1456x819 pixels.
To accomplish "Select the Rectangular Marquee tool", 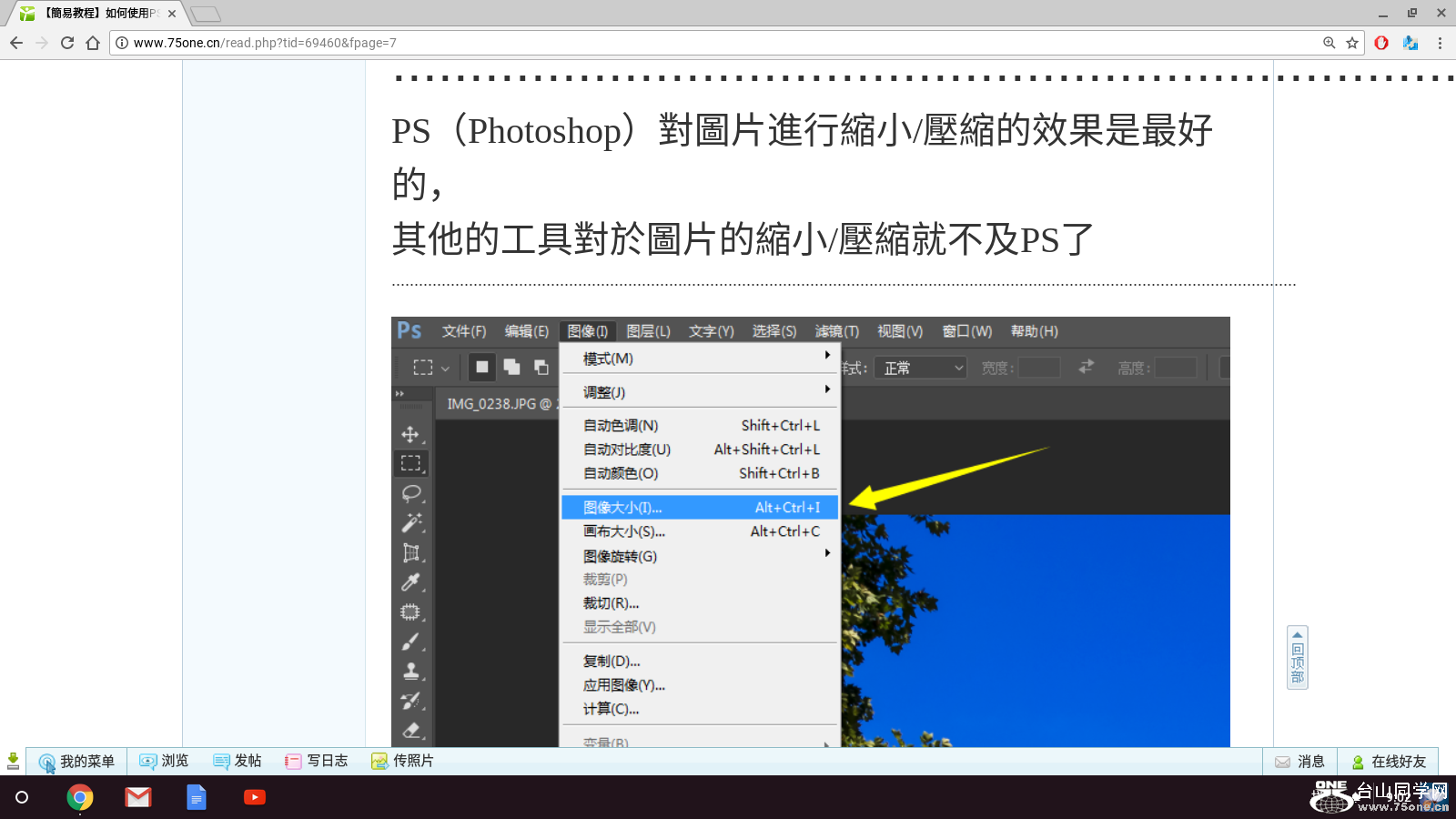I will coord(410,462).
